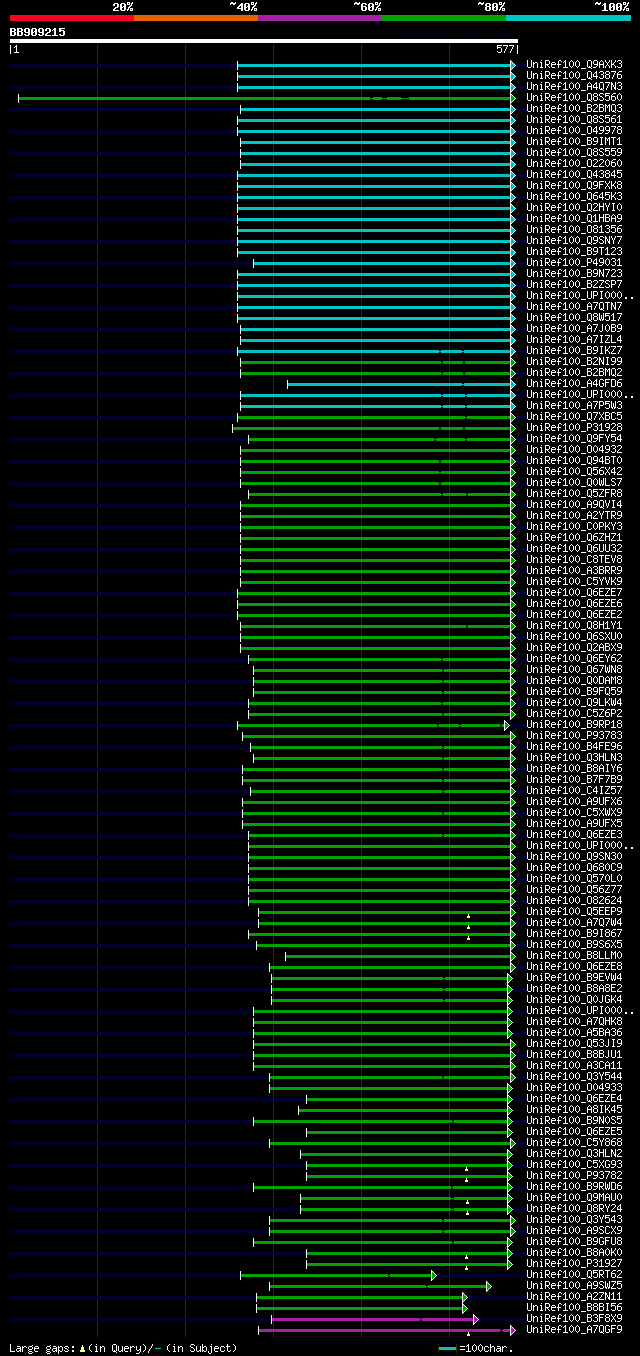Select label UniRef100_Q9SNY7
The width and height of the screenshot is (640, 1356).
[574, 241]
